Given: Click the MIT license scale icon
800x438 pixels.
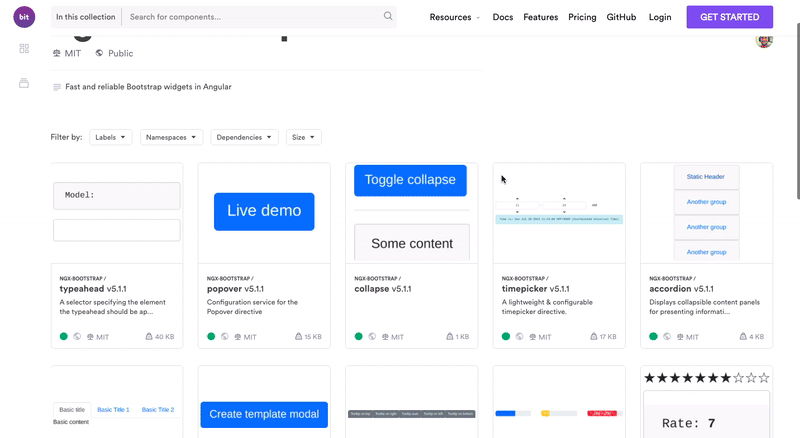Looking at the screenshot, I should [57, 53].
